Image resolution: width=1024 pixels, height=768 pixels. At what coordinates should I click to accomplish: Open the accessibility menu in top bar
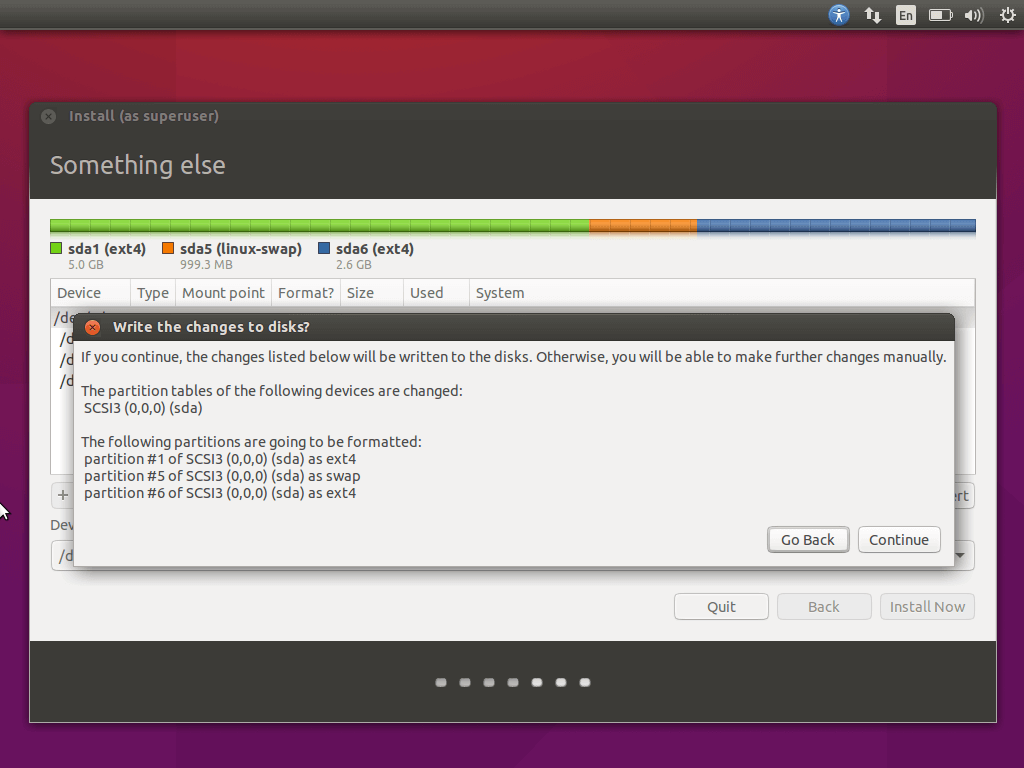tap(839, 15)
